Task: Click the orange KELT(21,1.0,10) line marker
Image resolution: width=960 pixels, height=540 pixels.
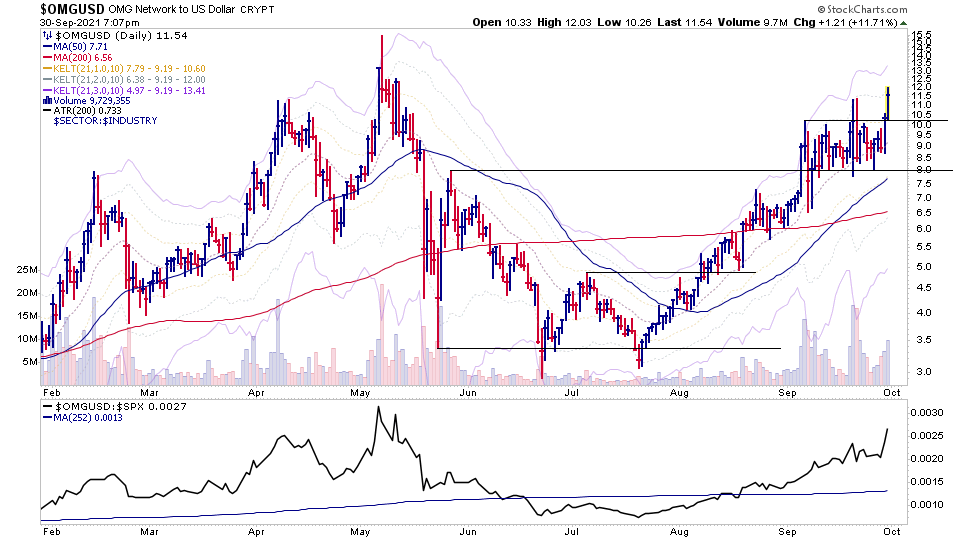Action: tap(47, 69)
